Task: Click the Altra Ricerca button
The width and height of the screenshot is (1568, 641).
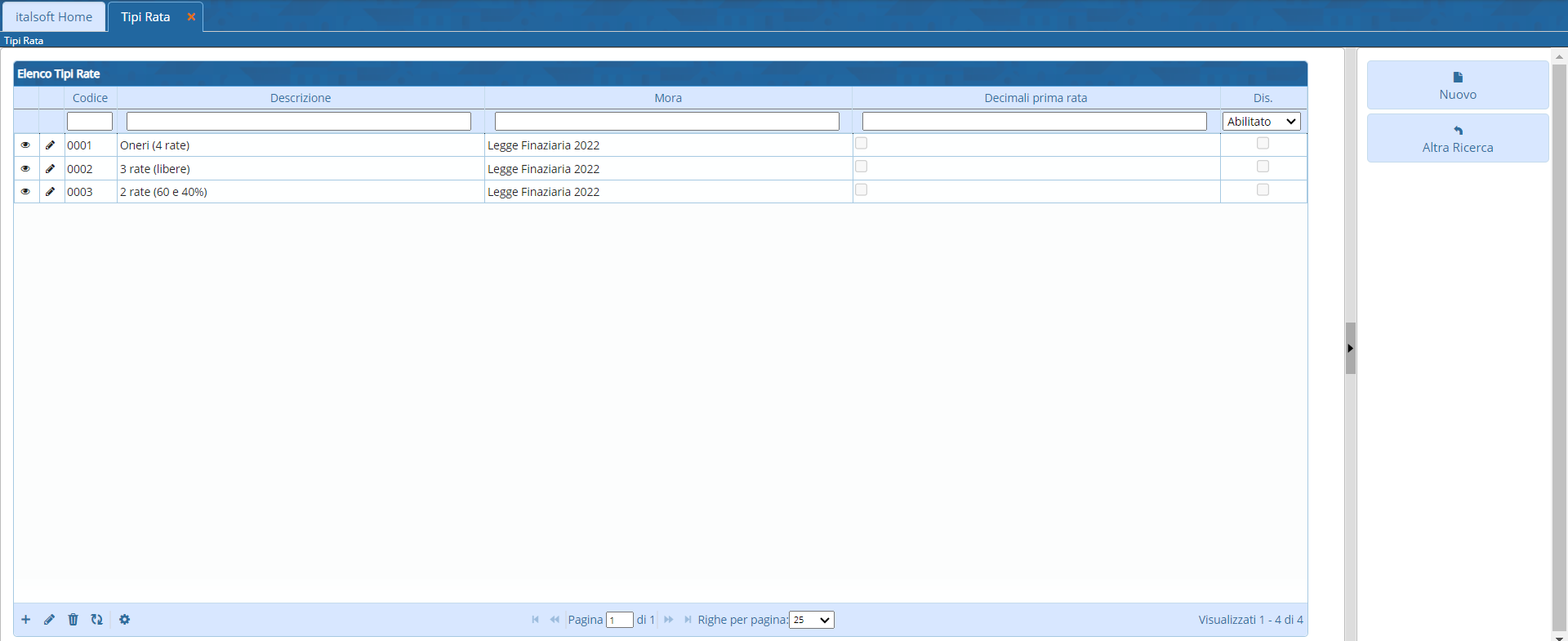Action: pos(1457,139)
